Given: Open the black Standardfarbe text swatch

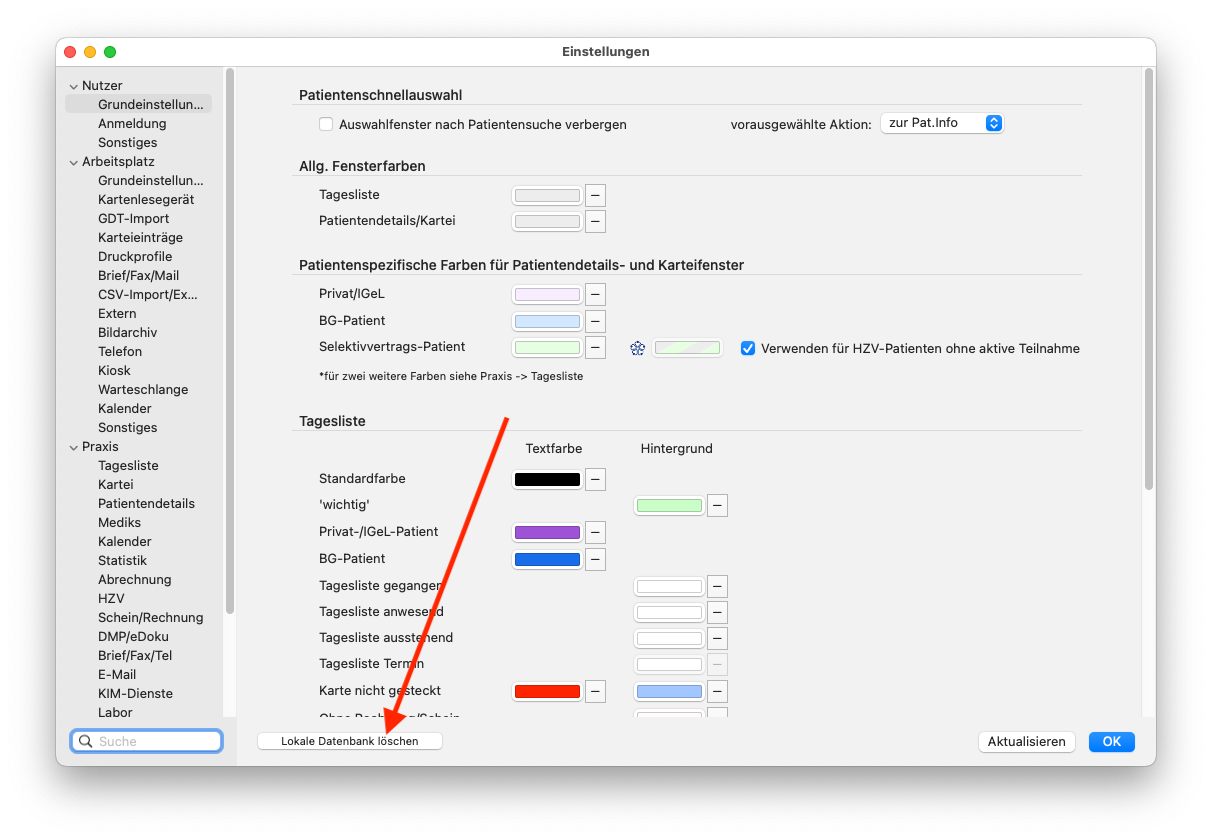Looking at the screenshot, I should tap(547, 479).
